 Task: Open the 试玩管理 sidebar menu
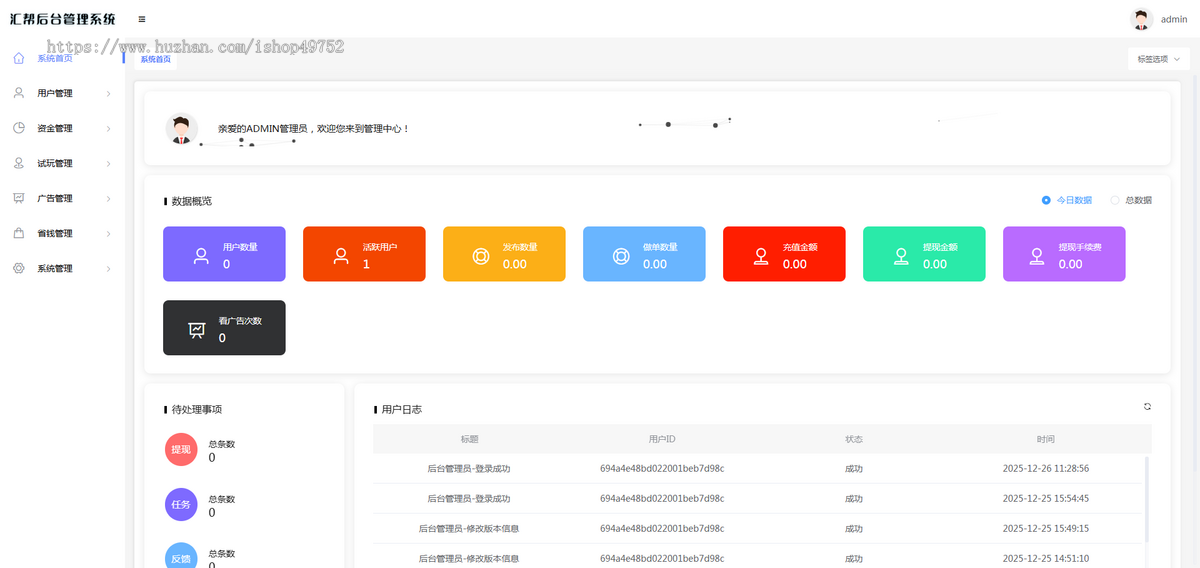tap(62, 163)
